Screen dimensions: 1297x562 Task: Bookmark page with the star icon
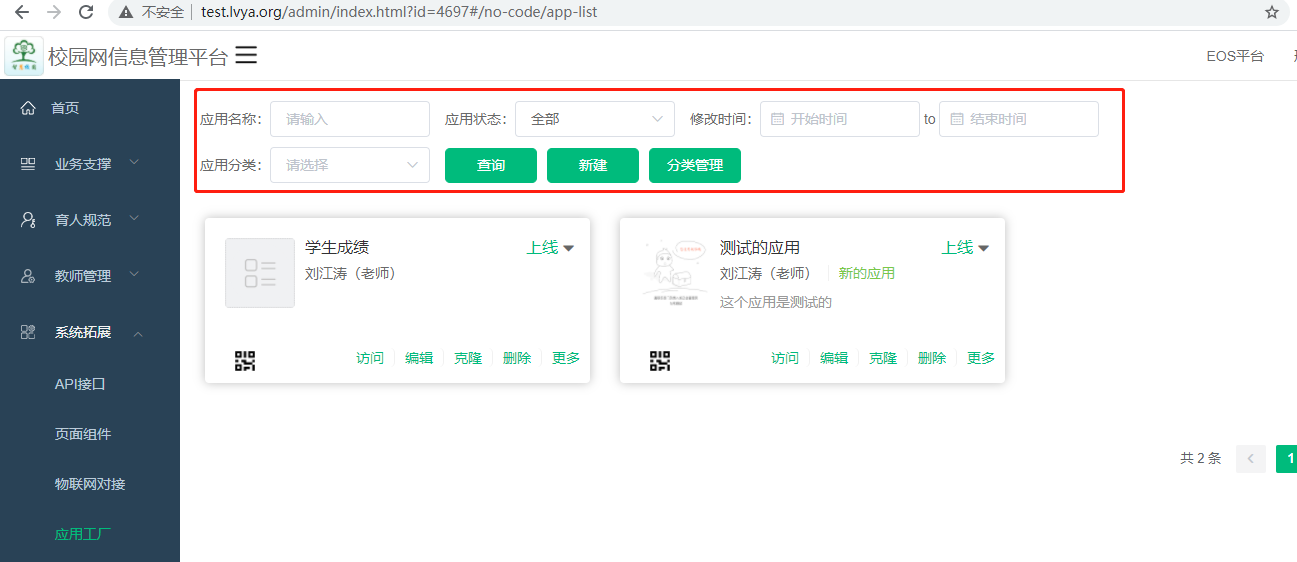[x=1272, y=12]
